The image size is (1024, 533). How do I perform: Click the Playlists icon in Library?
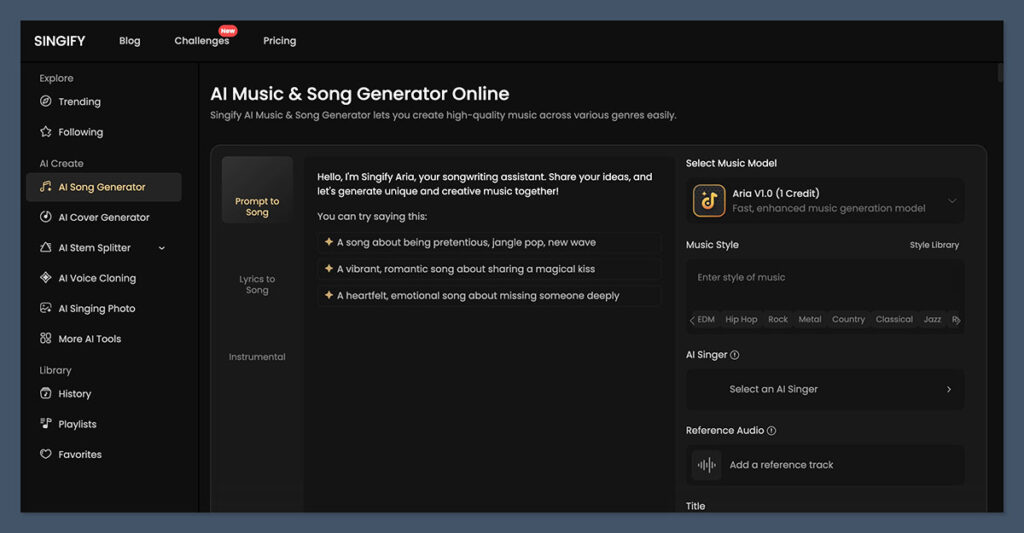pos(46,423)
